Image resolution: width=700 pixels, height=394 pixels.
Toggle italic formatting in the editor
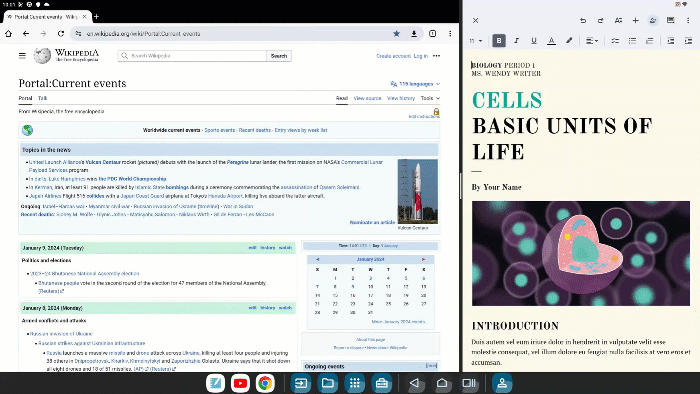[516, 41]
